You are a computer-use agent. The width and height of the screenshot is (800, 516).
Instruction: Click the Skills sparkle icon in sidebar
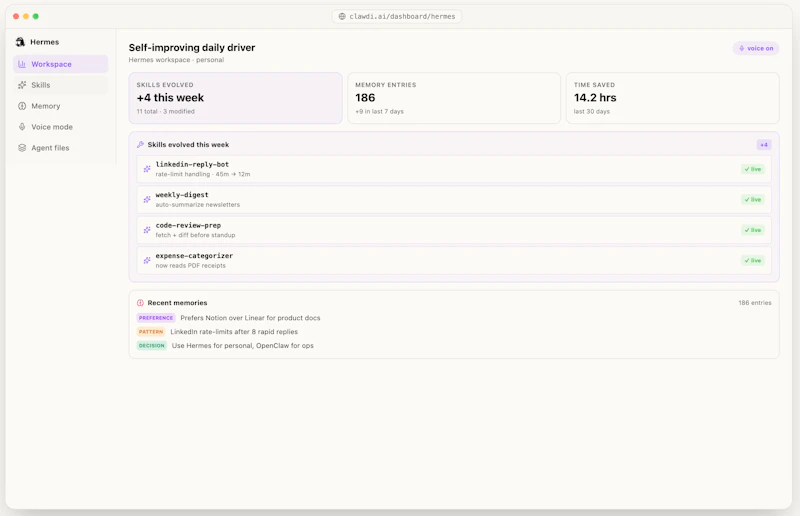pos(22,85)
